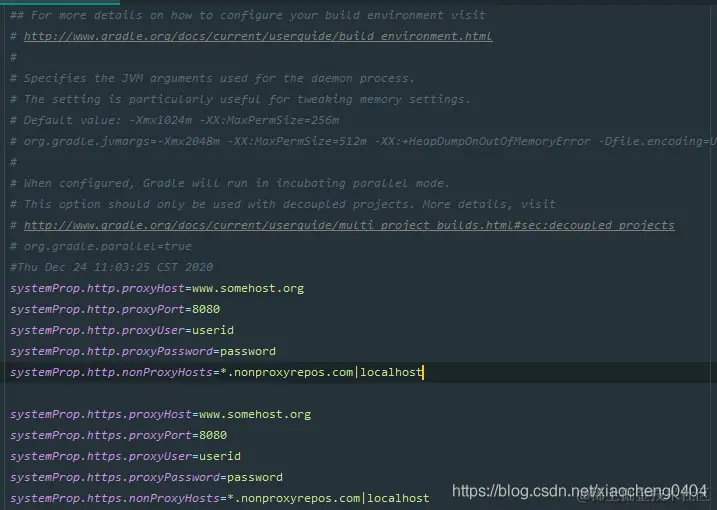Image resolution: width=717 pixels, height=510 pixels.
Task: Click the systemProp.http.proxyPort=8080 line
Action: point(115,309)
